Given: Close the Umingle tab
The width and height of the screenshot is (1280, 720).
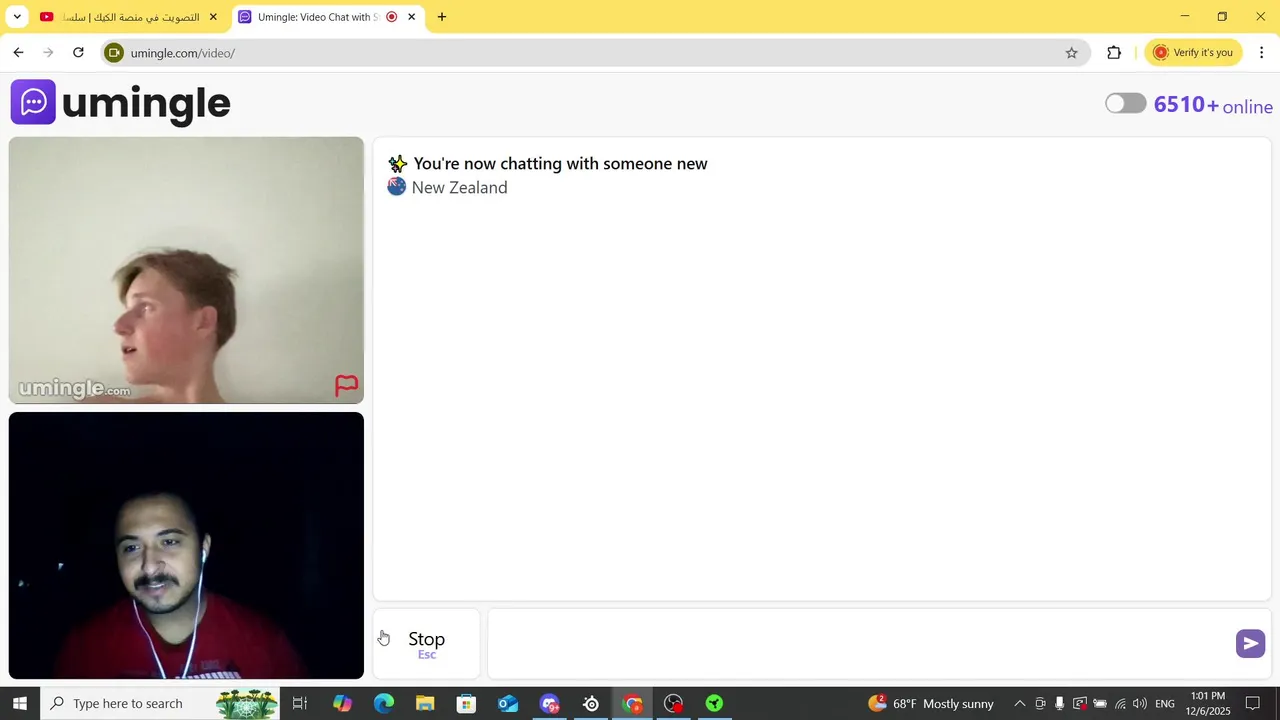Looking at the screenshot, I should (411, 17).
